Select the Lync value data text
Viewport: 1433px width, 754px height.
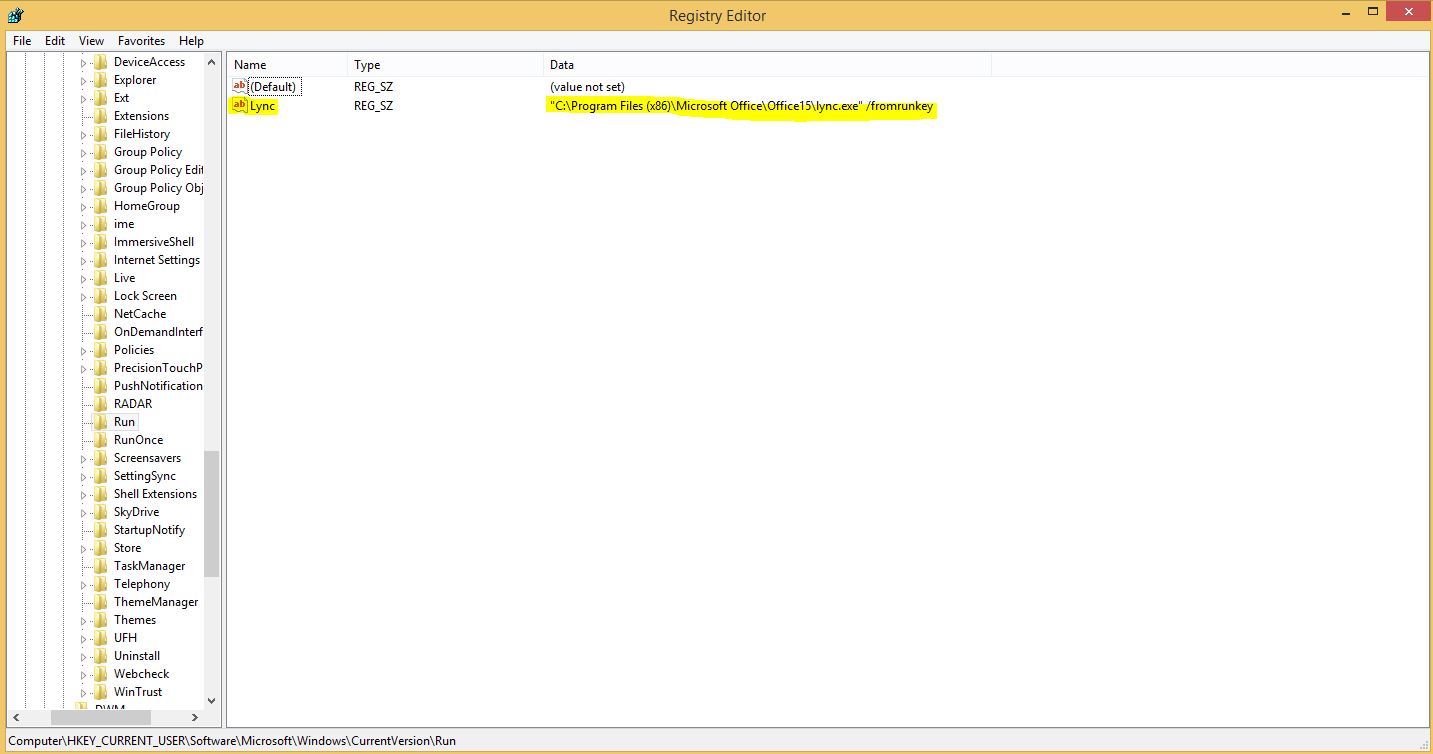pos(741,106)
